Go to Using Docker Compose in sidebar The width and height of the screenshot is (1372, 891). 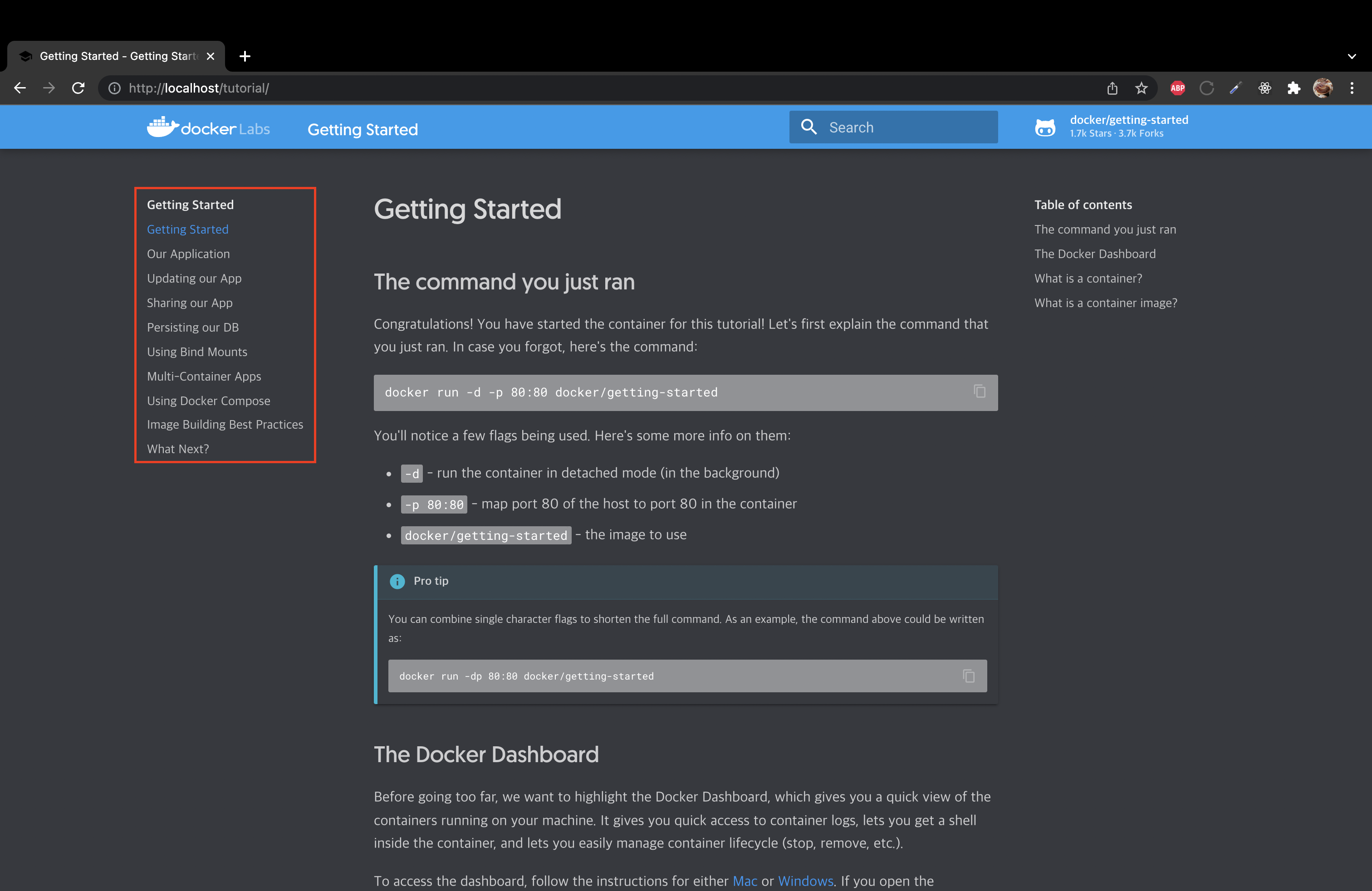pos(208,401)
